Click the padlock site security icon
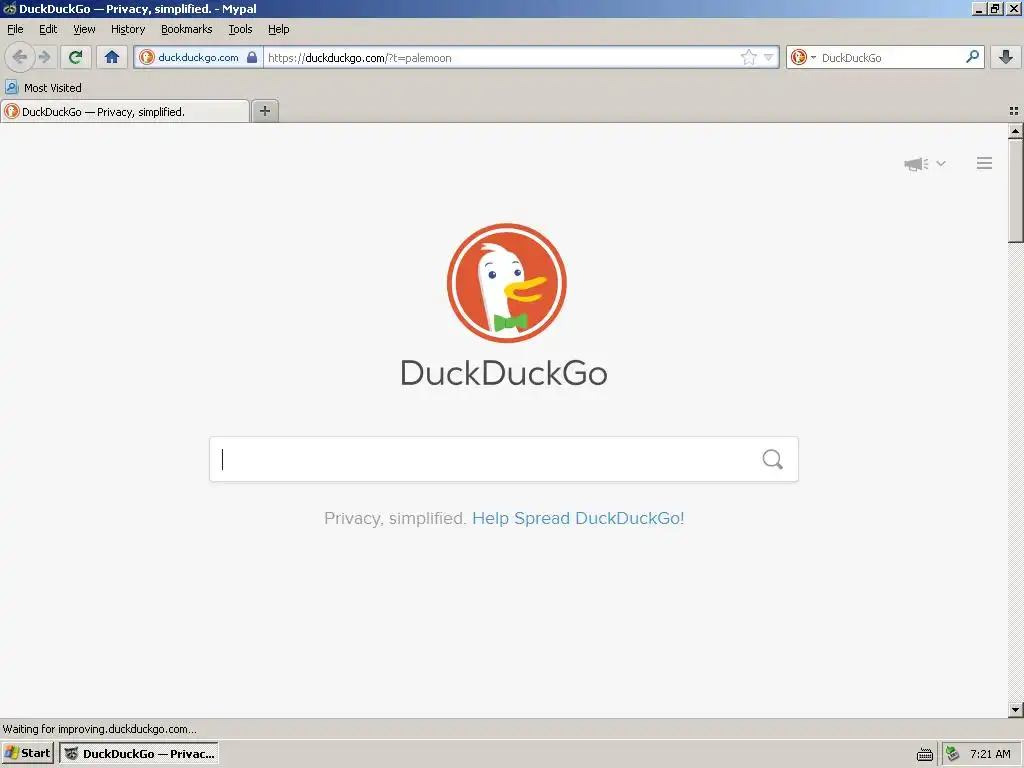1024x768 pixels. coord(252,57)
